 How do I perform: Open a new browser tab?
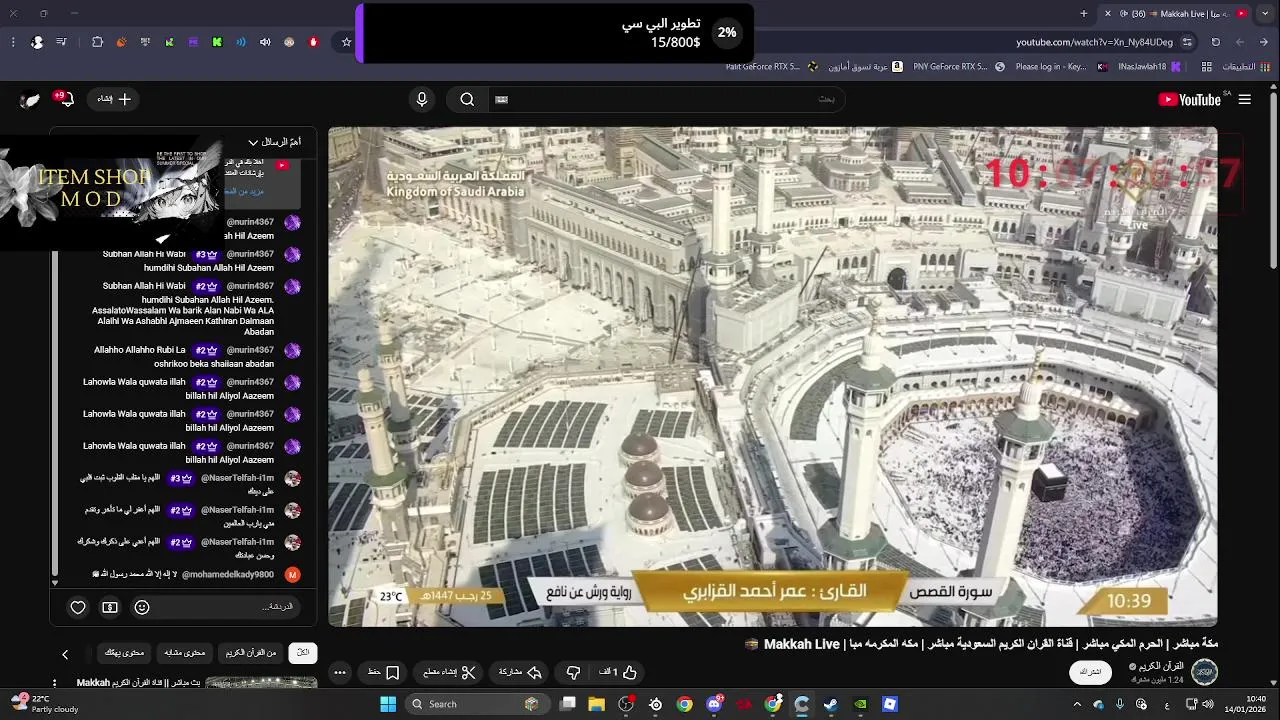point(1084,13)
